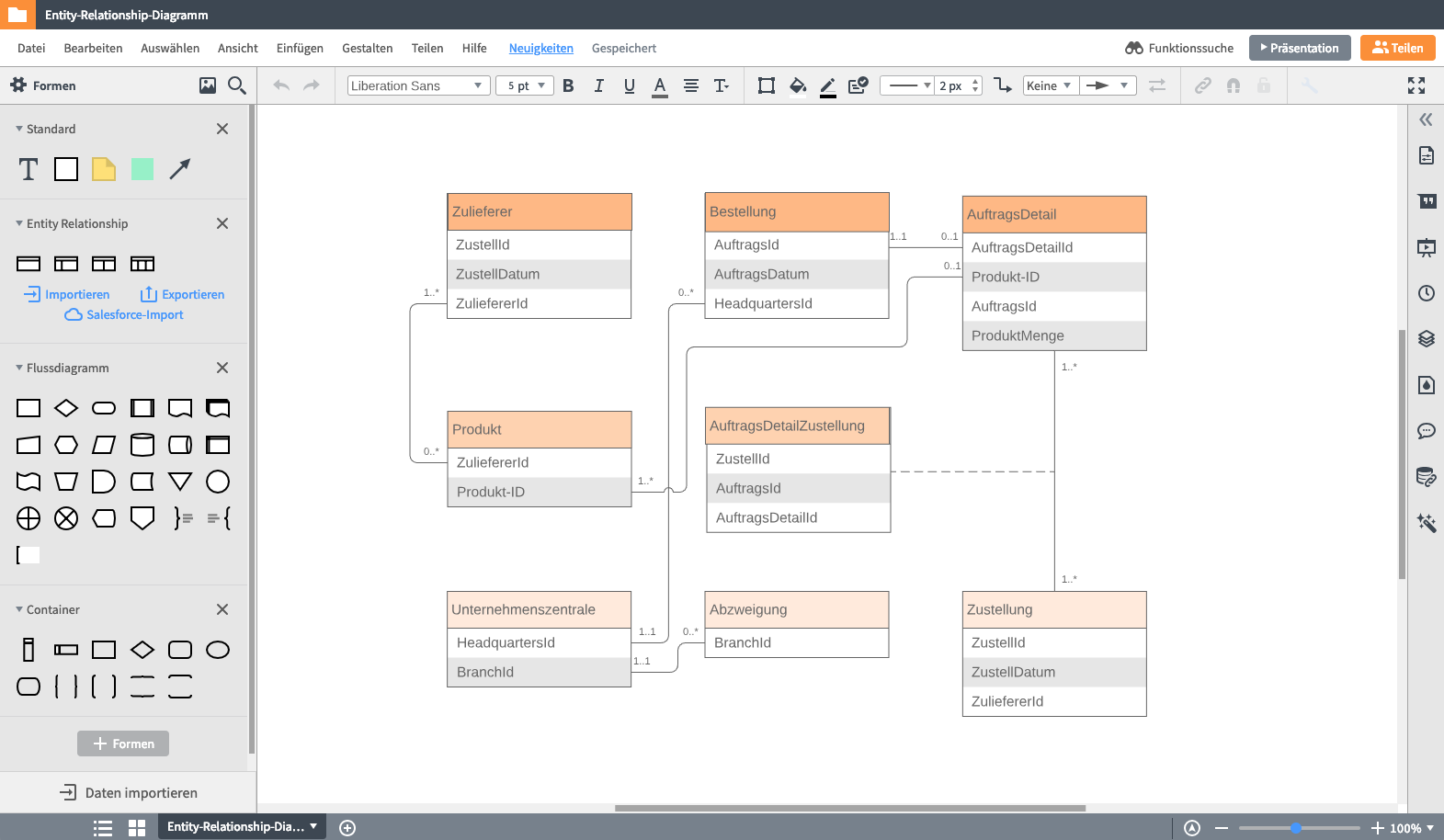The height and width of the screenshot is (840, 1444).
Task: Click the search shapes magnifier icon
Action: pos(236,85)
